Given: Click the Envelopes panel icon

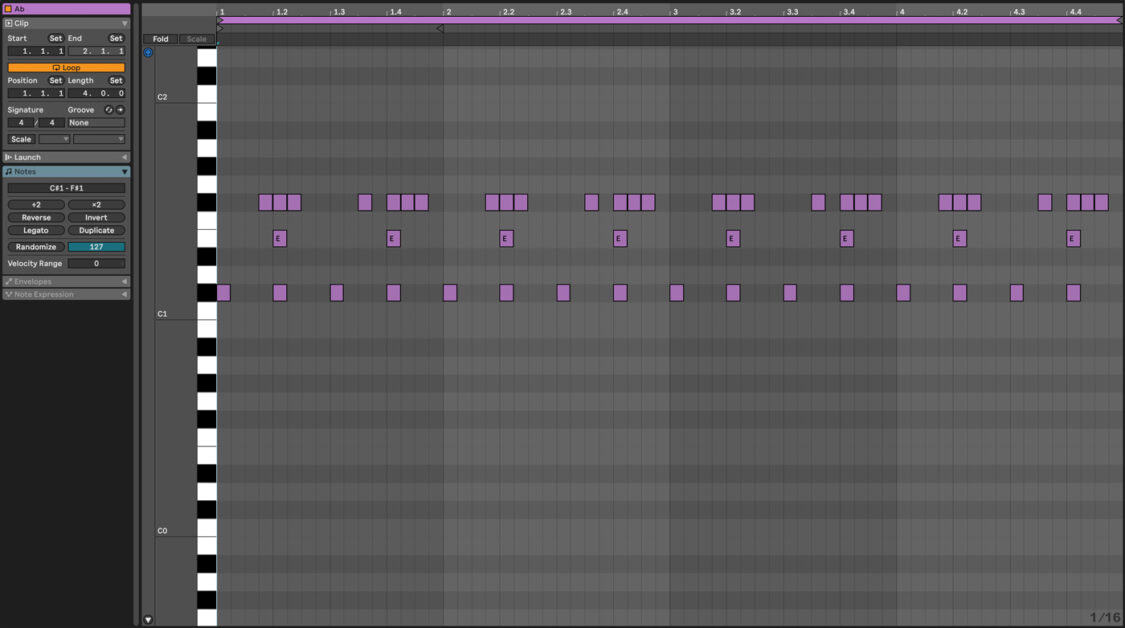Looking at the screenshot, I should 8,281.
